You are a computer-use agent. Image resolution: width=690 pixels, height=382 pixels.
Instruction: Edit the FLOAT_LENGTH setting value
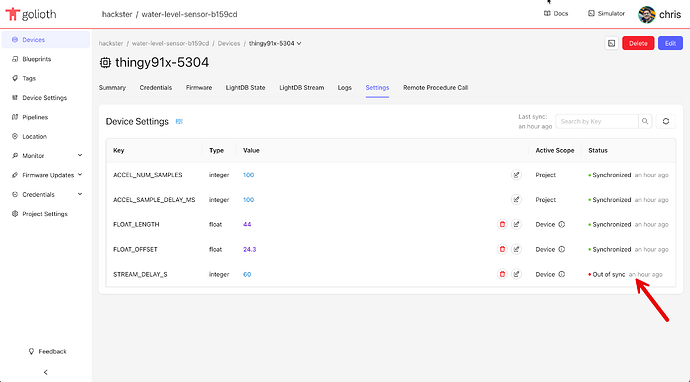click(516, 224)
